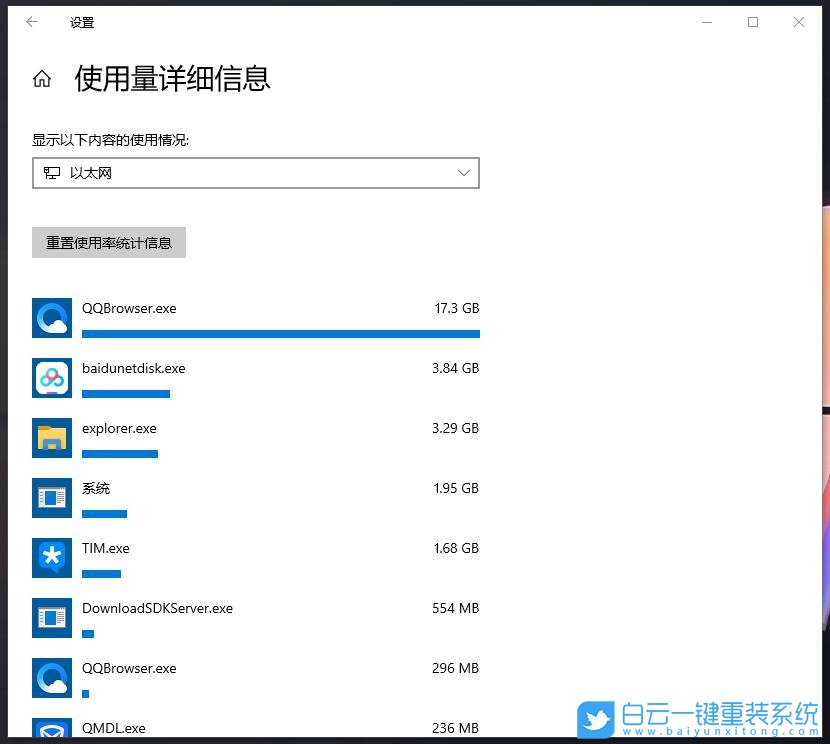This screenshot has height=744, width=830.
Task: Select the QMDL.exe list entry
Action: (x=113, y=728)
